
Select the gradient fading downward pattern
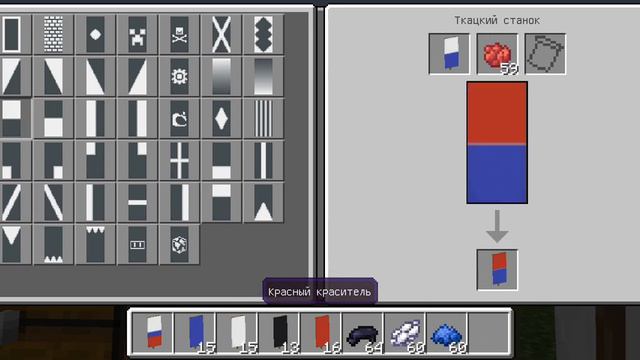pos(222,76)
